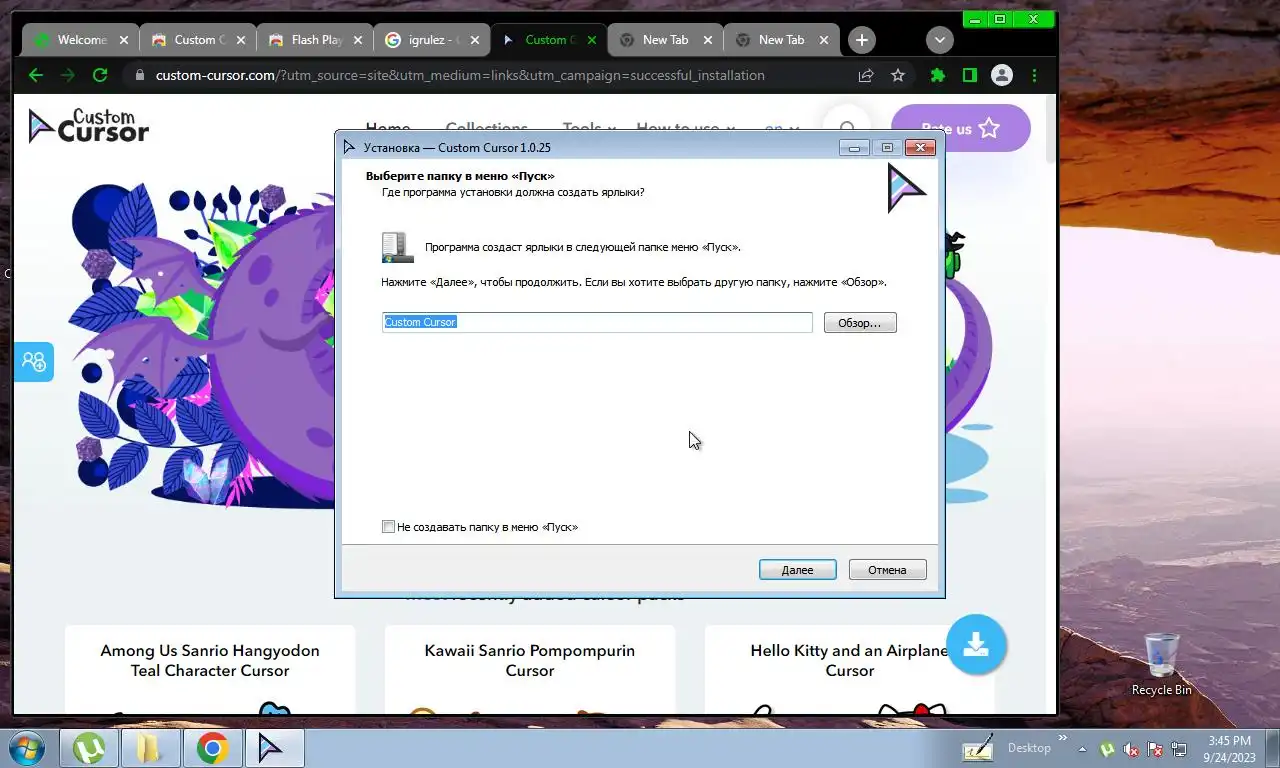
Task: Click Отмена to cancel setup
Action: click(887, 570)
